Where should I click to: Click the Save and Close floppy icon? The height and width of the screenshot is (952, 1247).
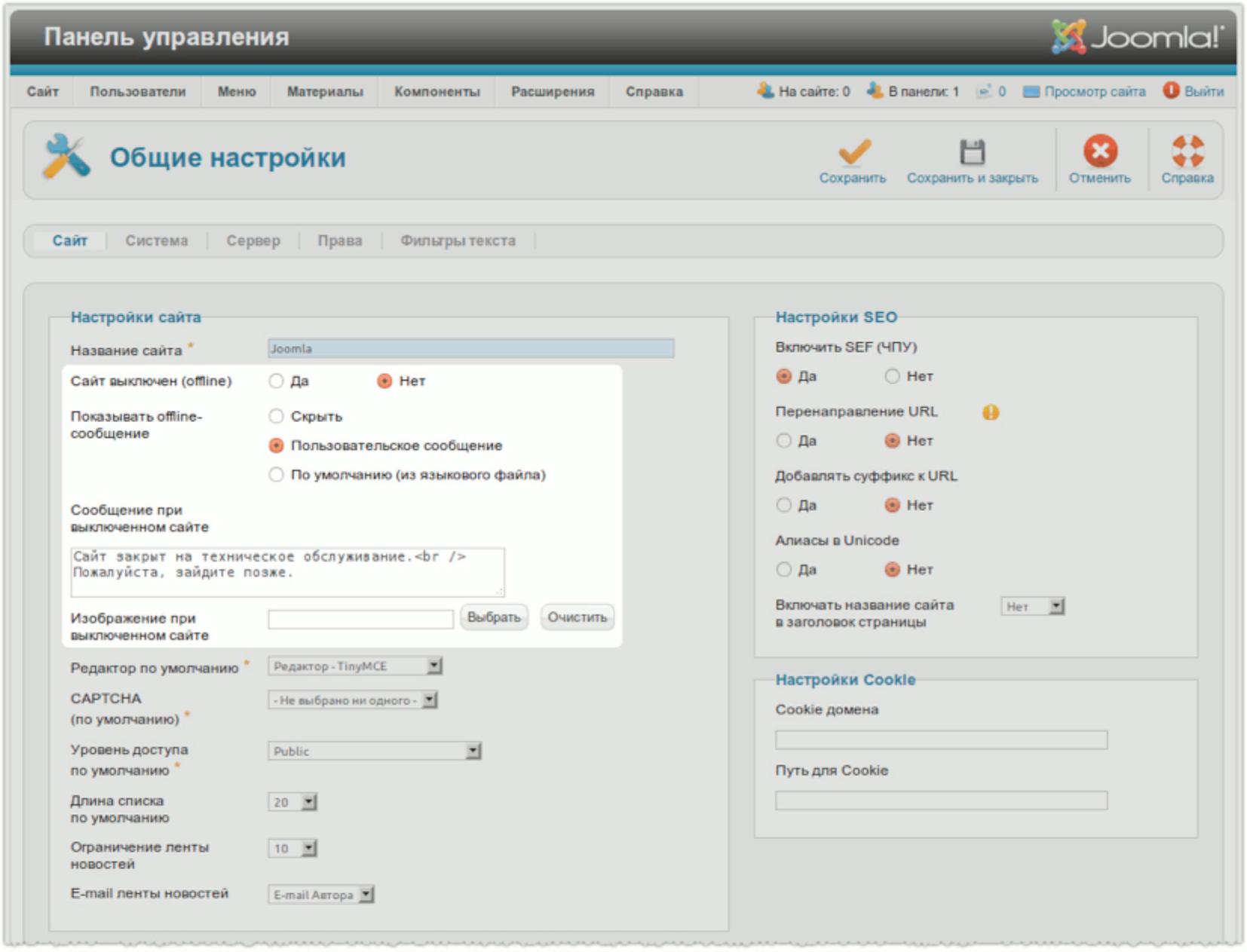click(x=972, y=152)
